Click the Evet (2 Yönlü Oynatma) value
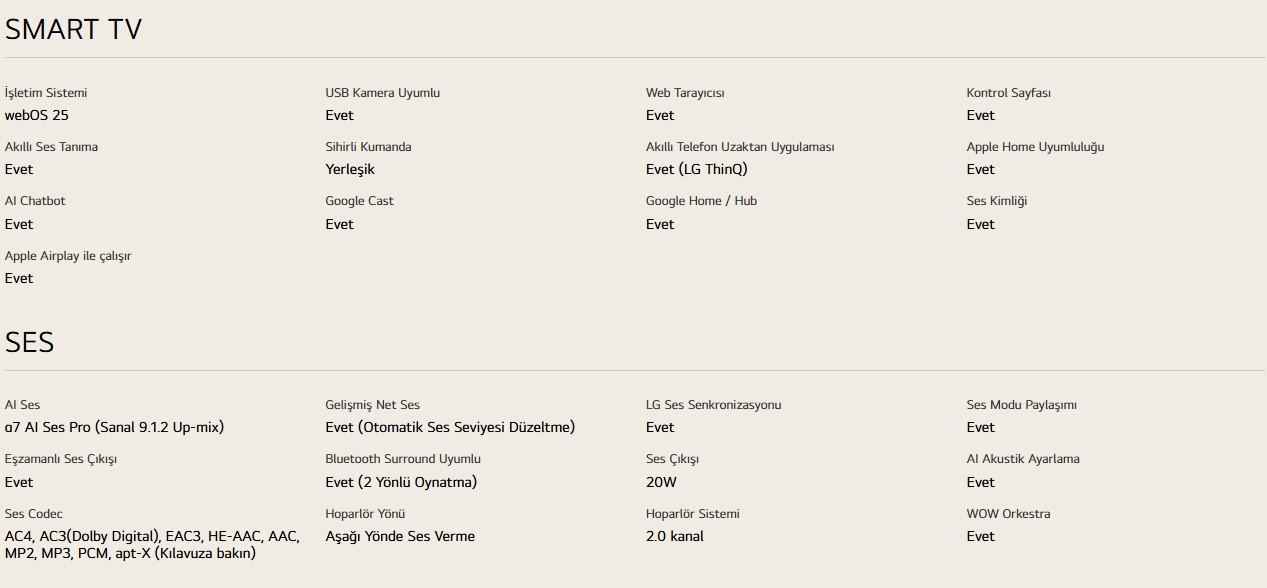This screenshot has height=588, width=1267. tap(401, 482)
